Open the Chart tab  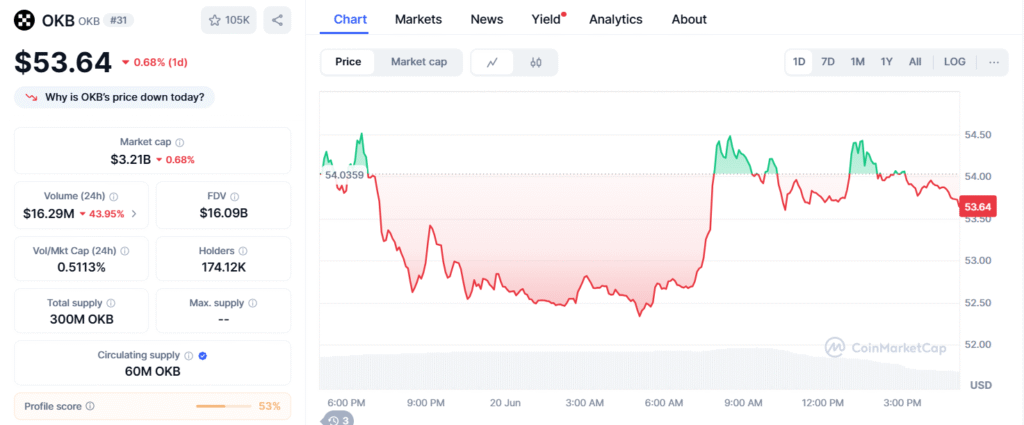click(350, 20)
